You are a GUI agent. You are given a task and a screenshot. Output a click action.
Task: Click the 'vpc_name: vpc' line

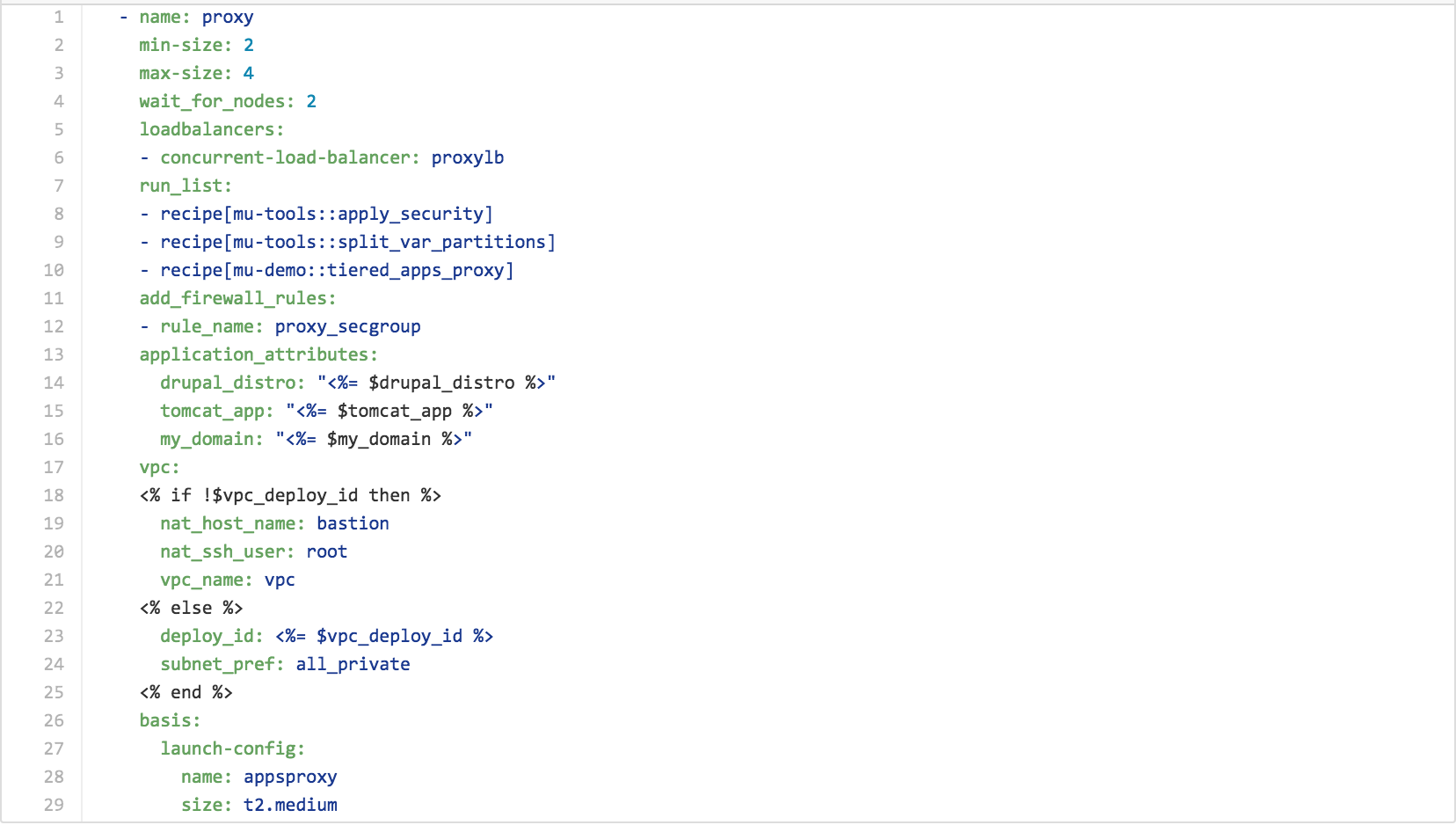pos(227,580)
